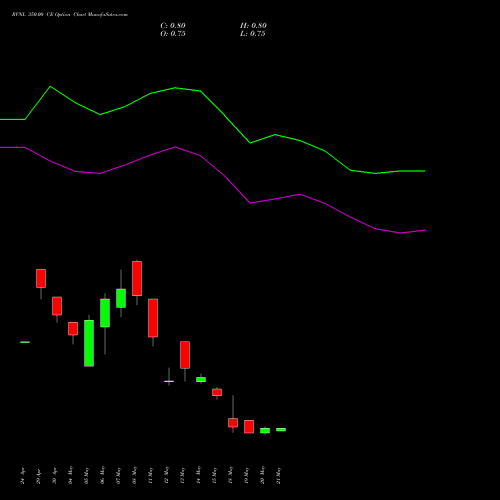This screenshot has width=500, height=500.
Task: Click the tall red candlestick above 08 May
Action: pos(137,278)
